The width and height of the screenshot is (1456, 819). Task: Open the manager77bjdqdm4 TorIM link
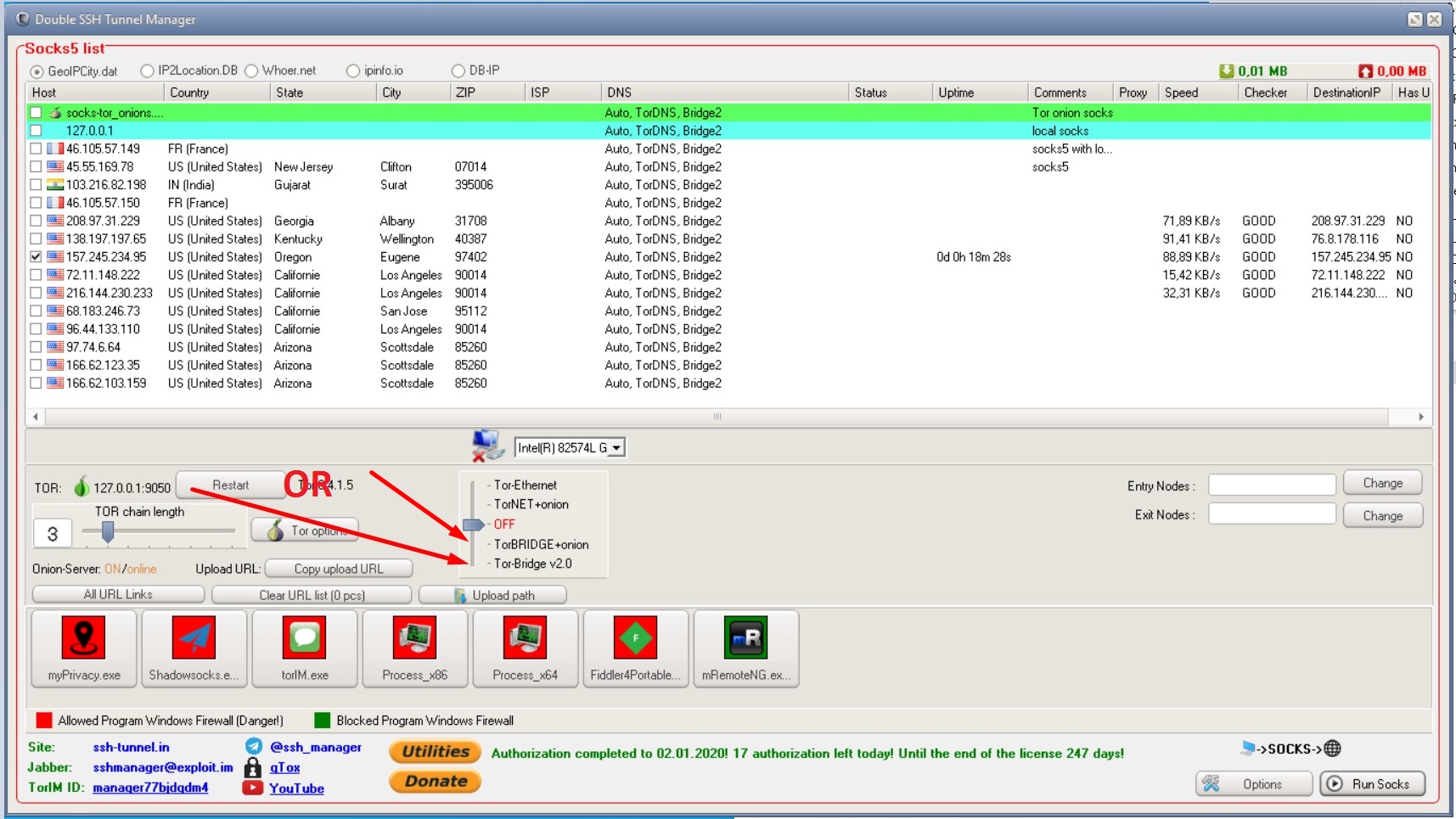pos(150,788)
